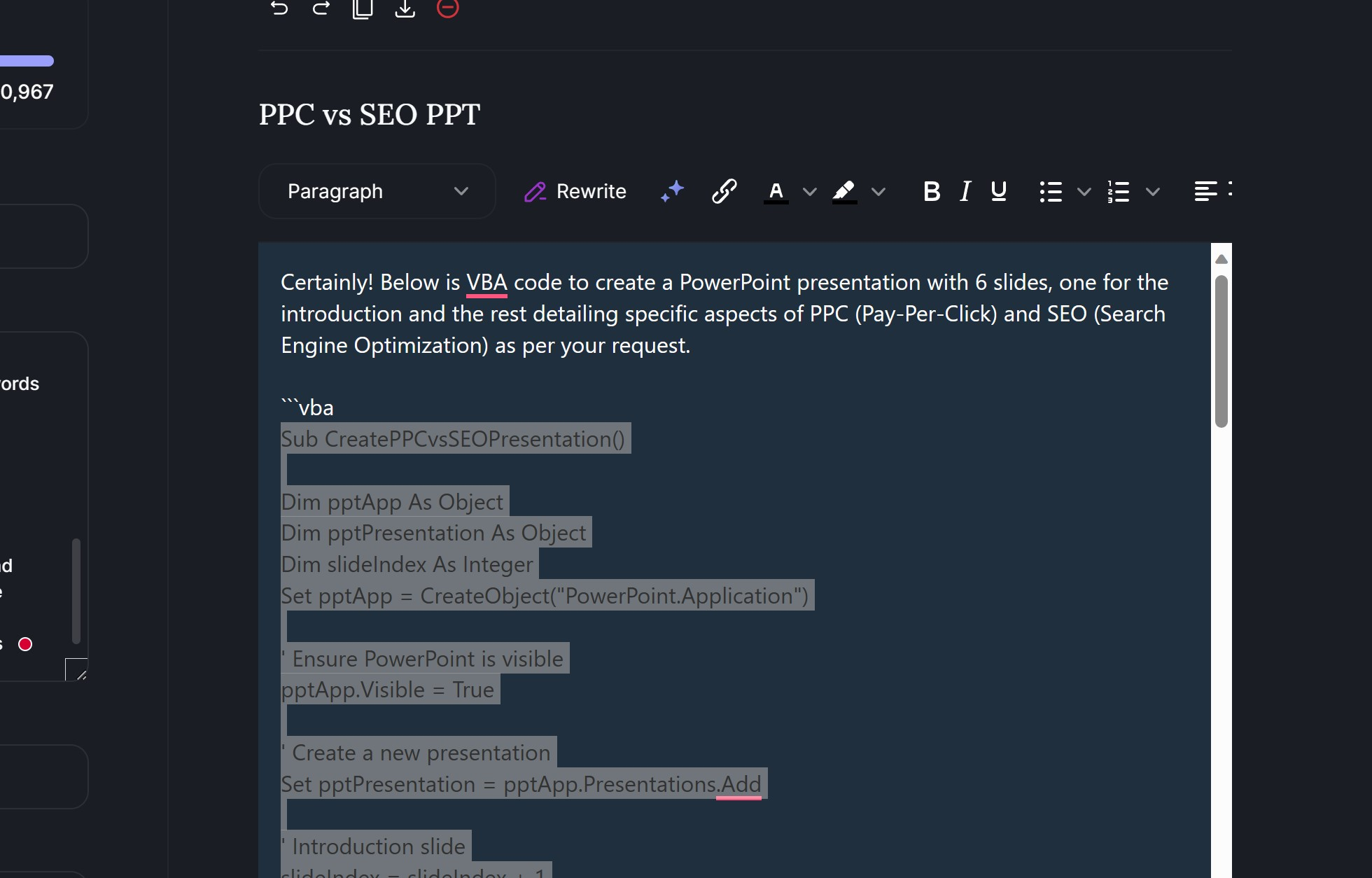Viewport: 1372px width, 878px height.
Task: Set text alignment to left
Action: click(x=1205, y=191)
